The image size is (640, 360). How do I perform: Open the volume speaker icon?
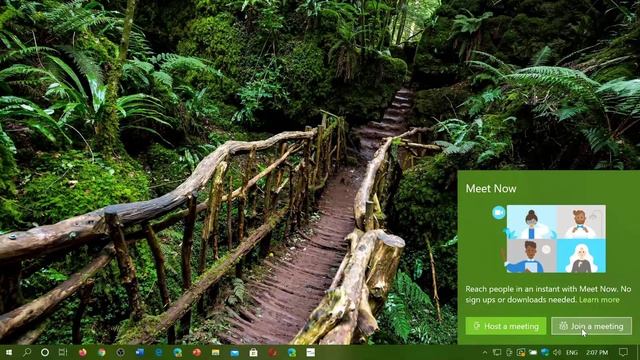tap(557, 352)
